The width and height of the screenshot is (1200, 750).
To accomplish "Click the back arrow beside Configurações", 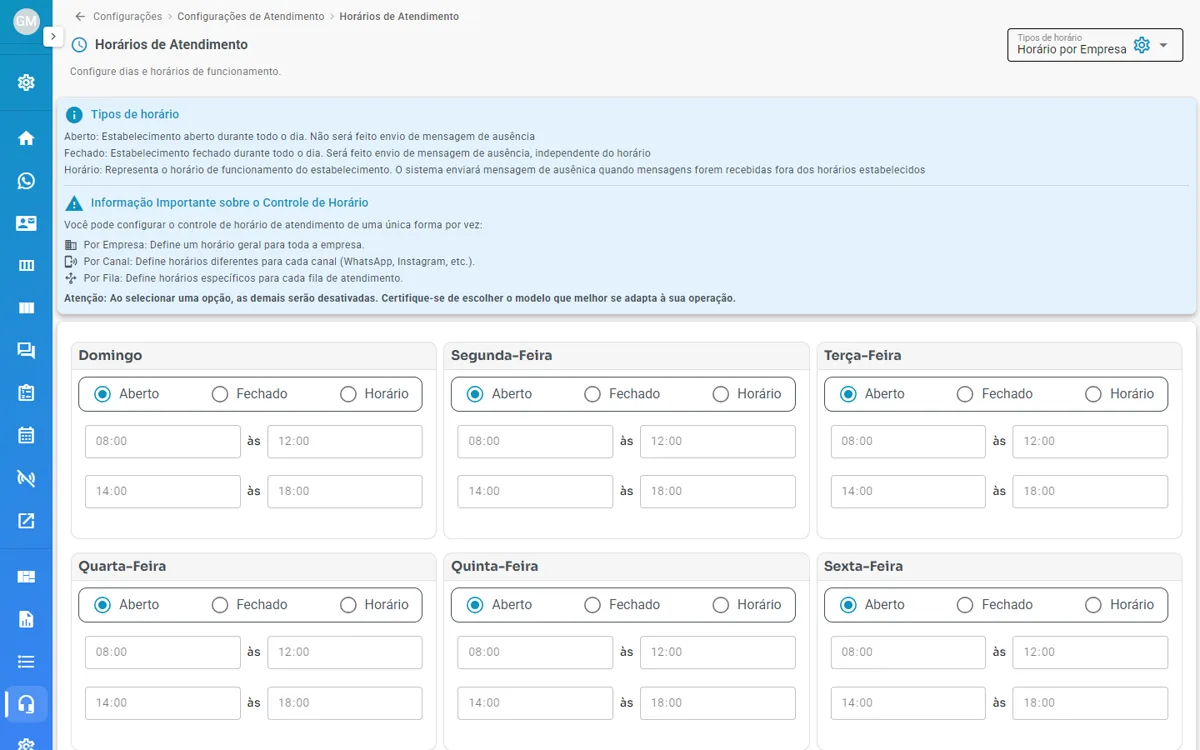I will point(80,17).
